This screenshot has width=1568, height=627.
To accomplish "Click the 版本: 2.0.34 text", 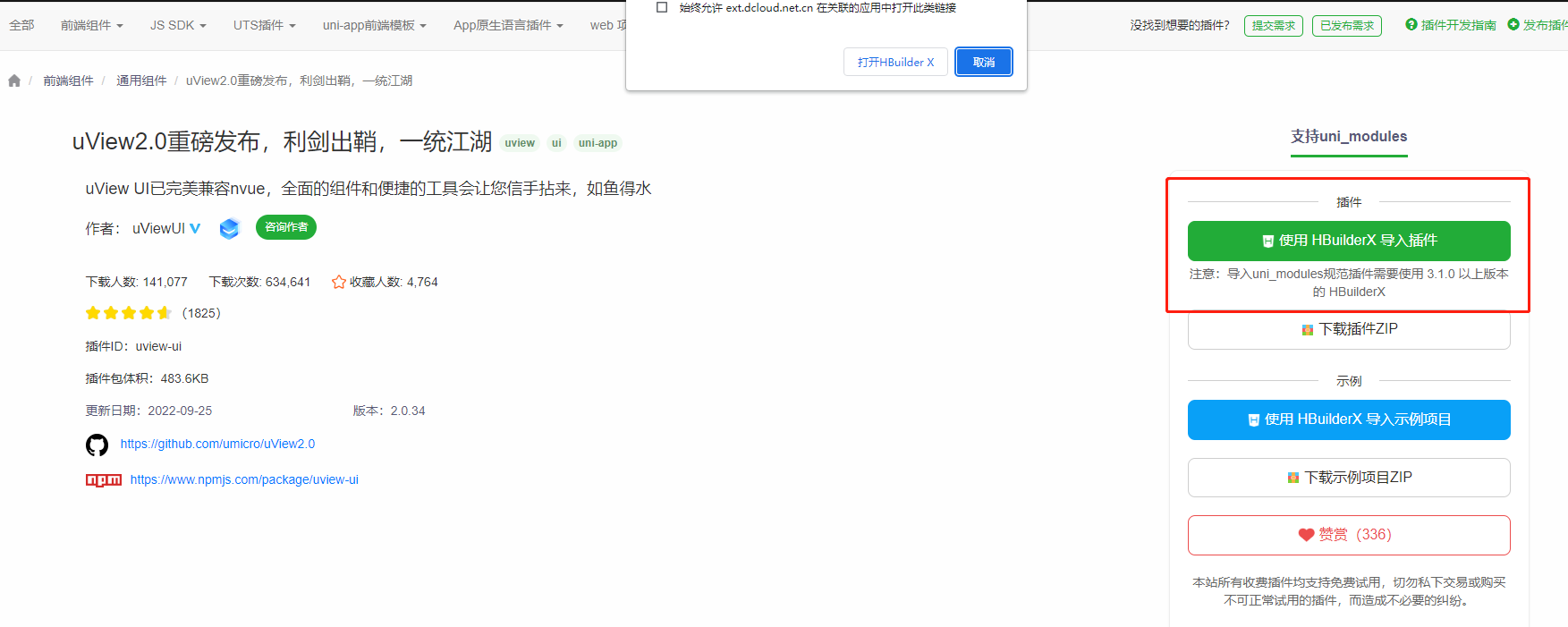I will (389, 411).
